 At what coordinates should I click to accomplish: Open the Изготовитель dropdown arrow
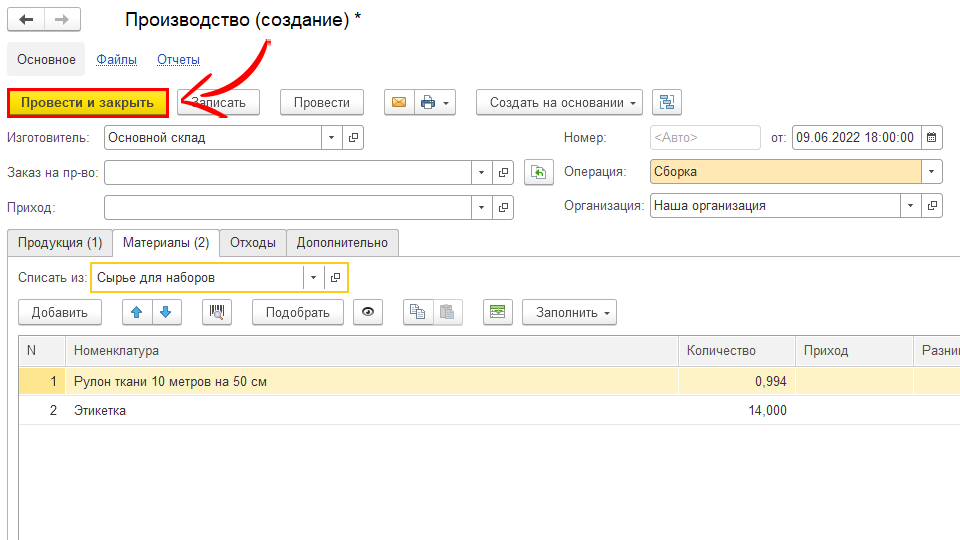click(x=331, y=137)
